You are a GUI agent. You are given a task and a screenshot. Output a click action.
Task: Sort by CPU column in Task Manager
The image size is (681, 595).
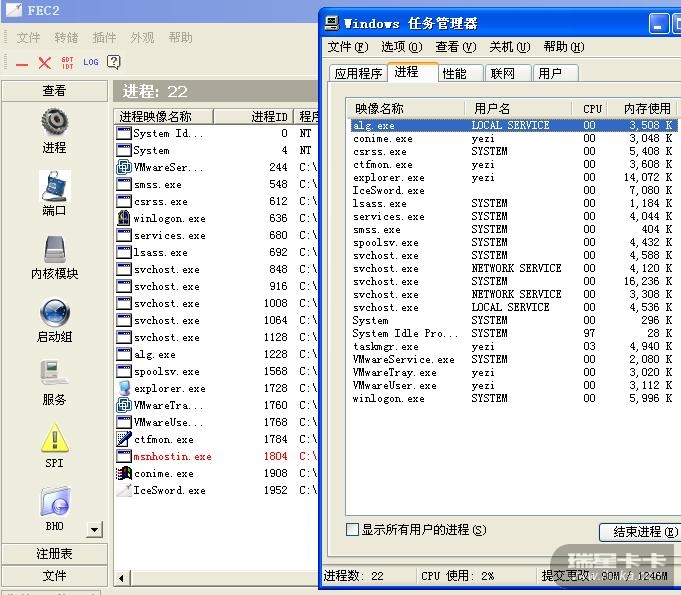589,108
